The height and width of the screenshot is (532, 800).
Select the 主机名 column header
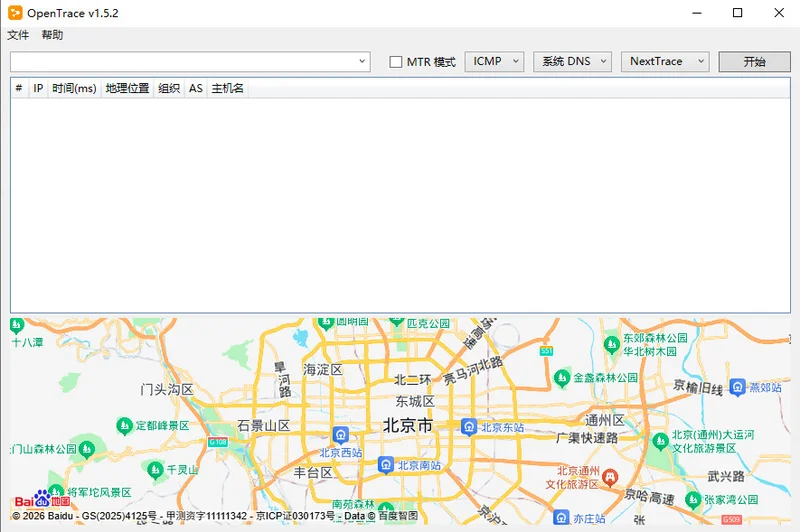coord(228,88)
